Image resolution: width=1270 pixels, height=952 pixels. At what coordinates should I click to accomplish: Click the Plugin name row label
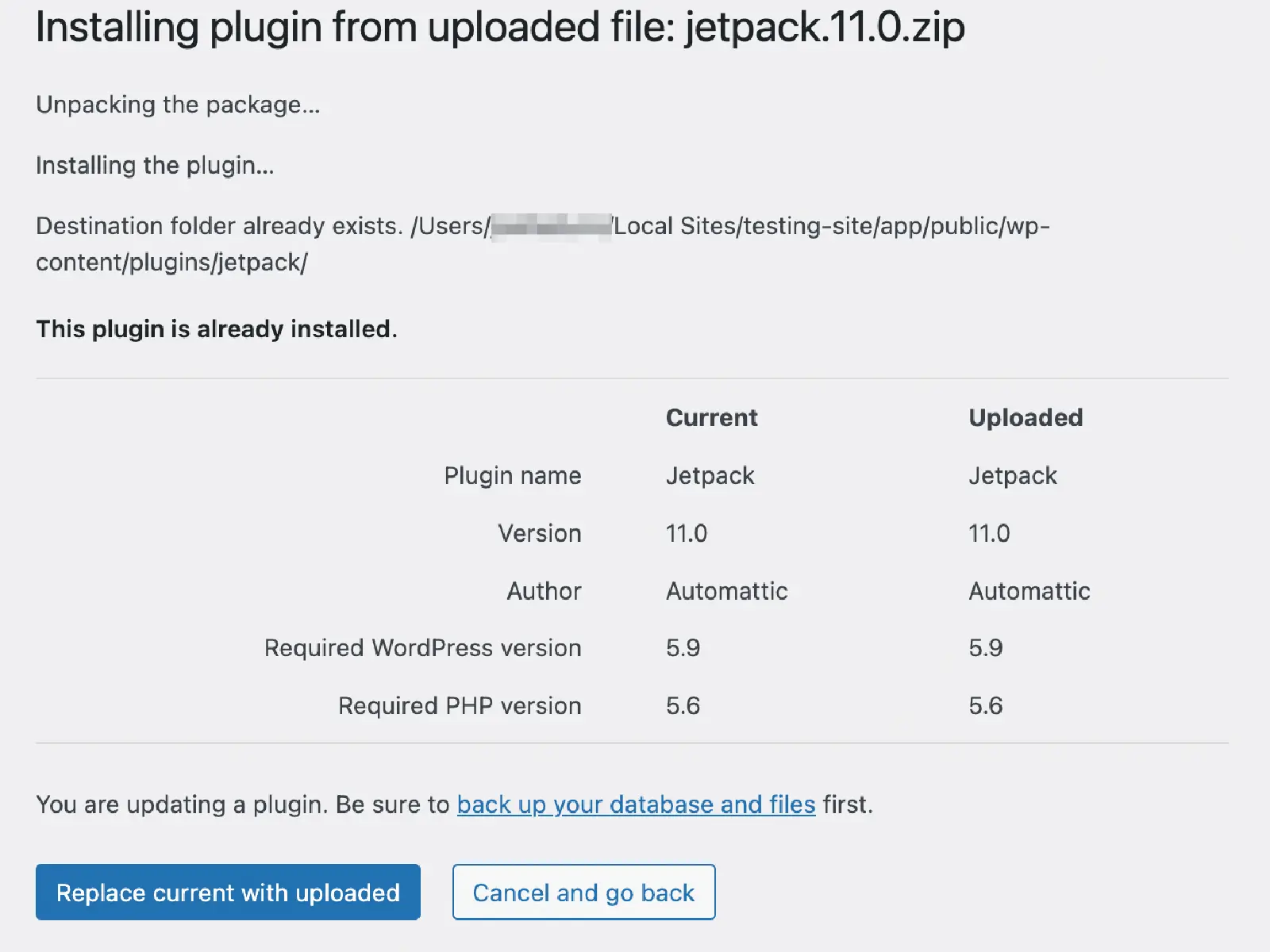(x=513, y=475)
